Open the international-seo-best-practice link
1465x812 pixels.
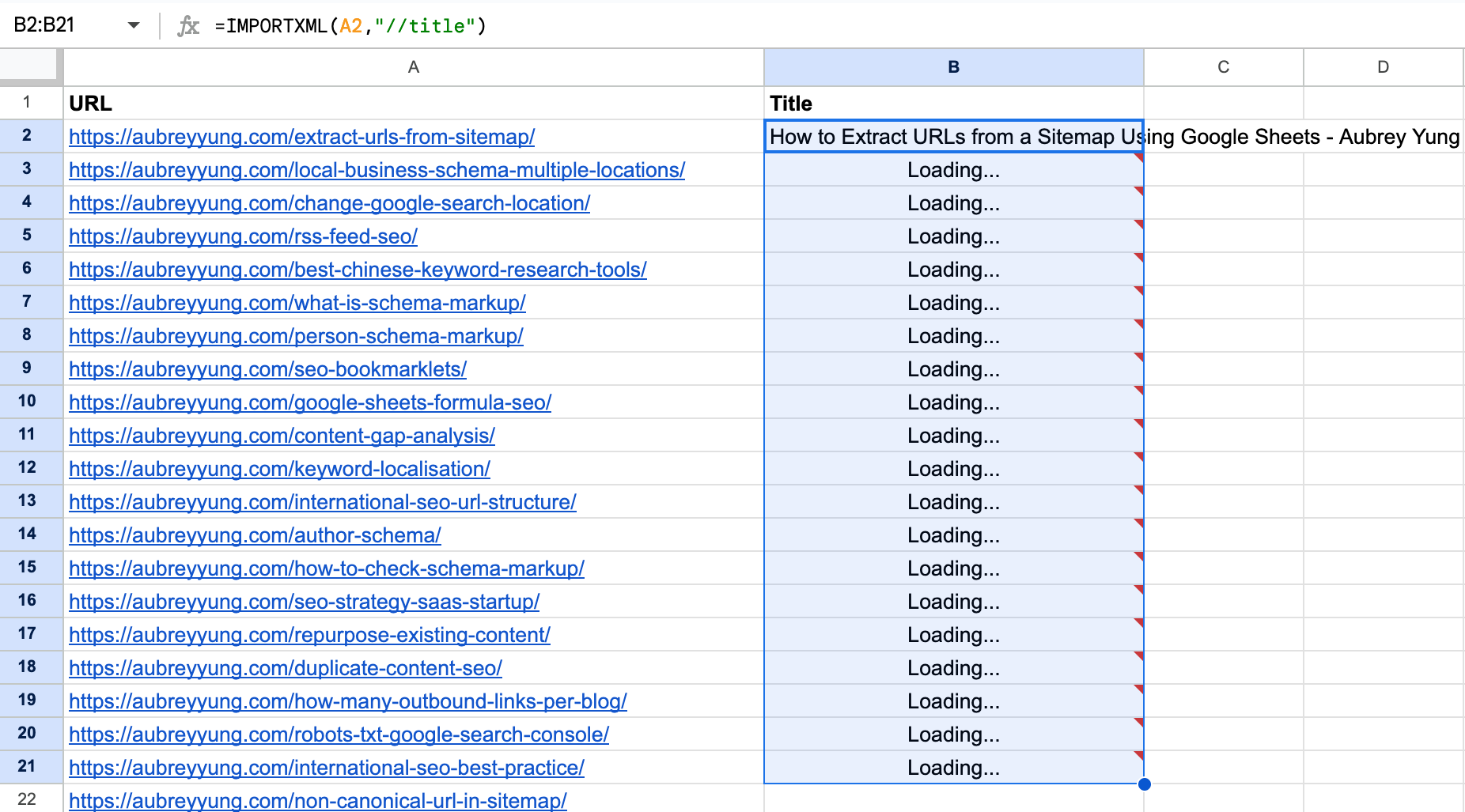pyautogui.click(x=327, y=768)
